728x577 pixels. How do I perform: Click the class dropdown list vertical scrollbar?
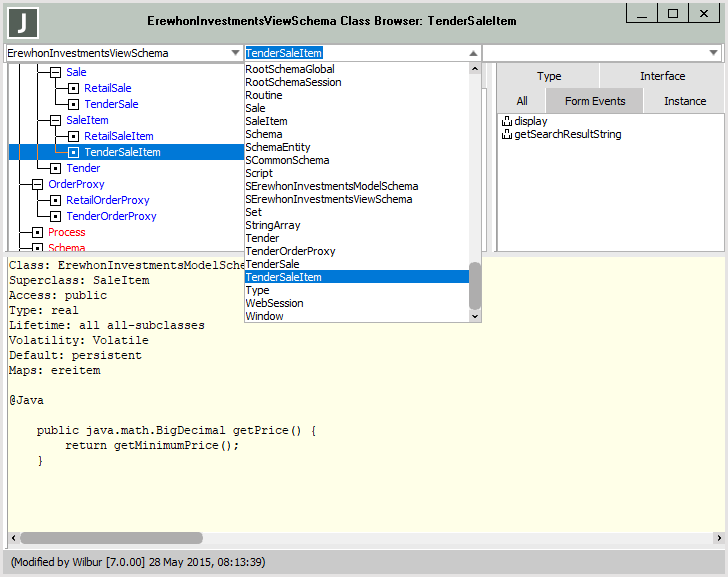point(475,285)
